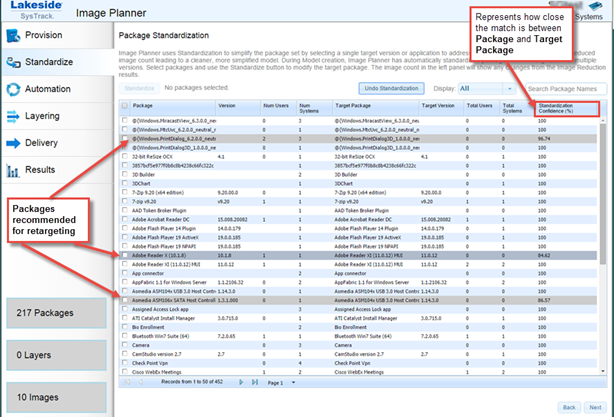Go to previous page of records

(141, 382)
